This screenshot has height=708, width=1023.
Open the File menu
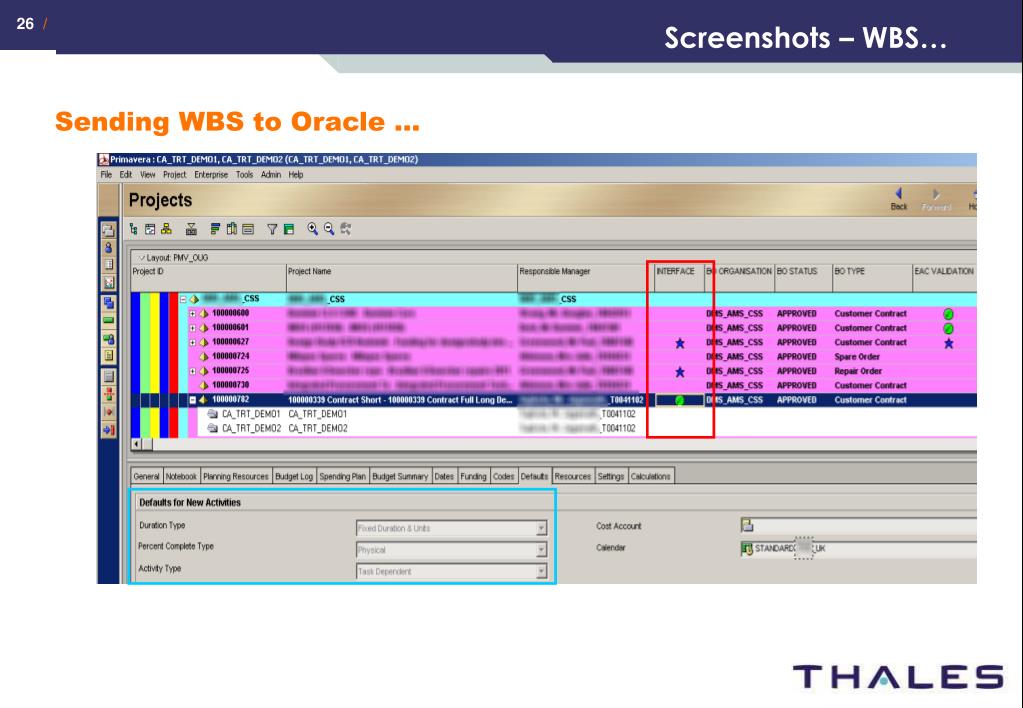tap(106, 175)
